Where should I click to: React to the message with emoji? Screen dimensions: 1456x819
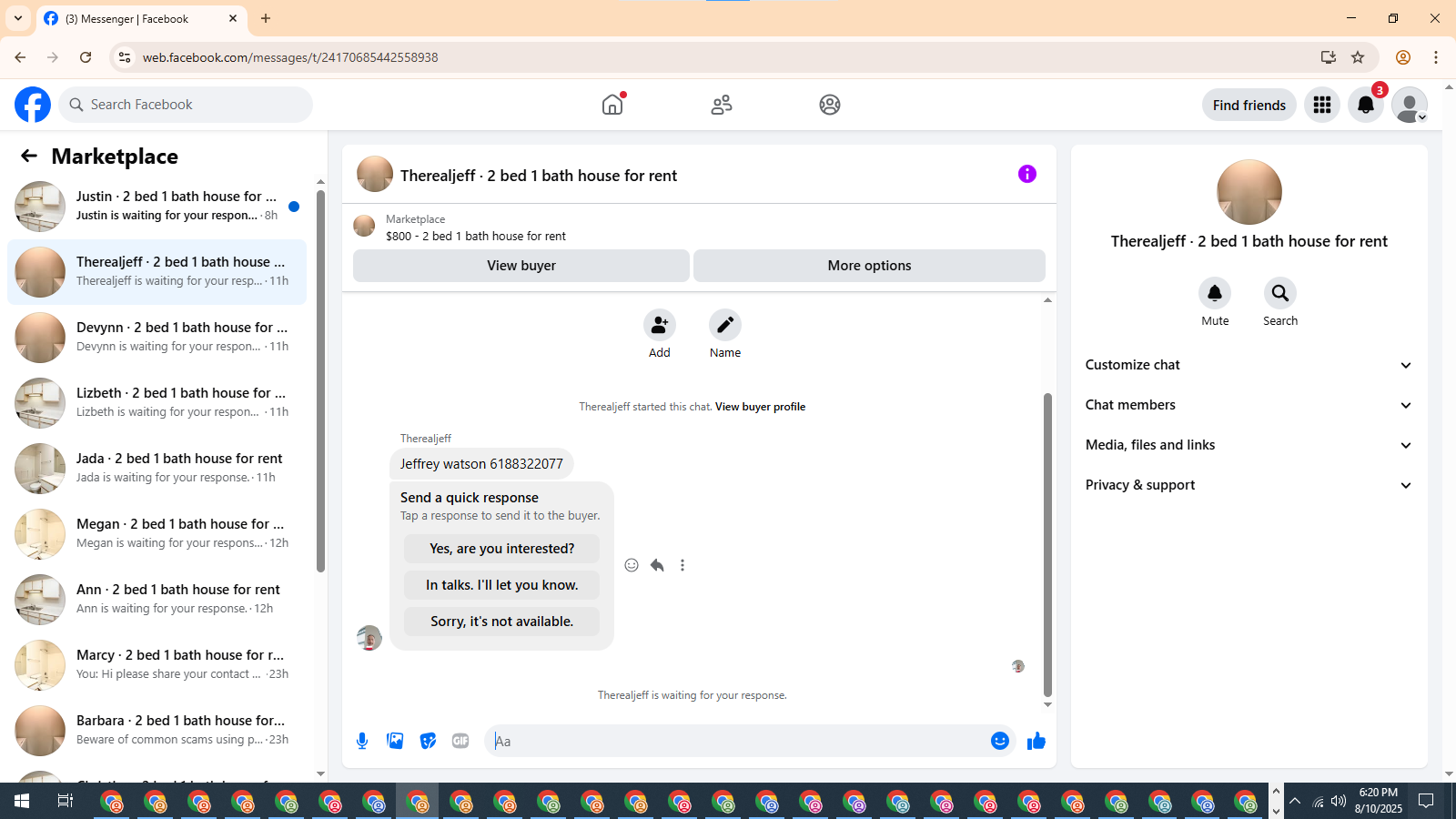(x=632, y=565)
